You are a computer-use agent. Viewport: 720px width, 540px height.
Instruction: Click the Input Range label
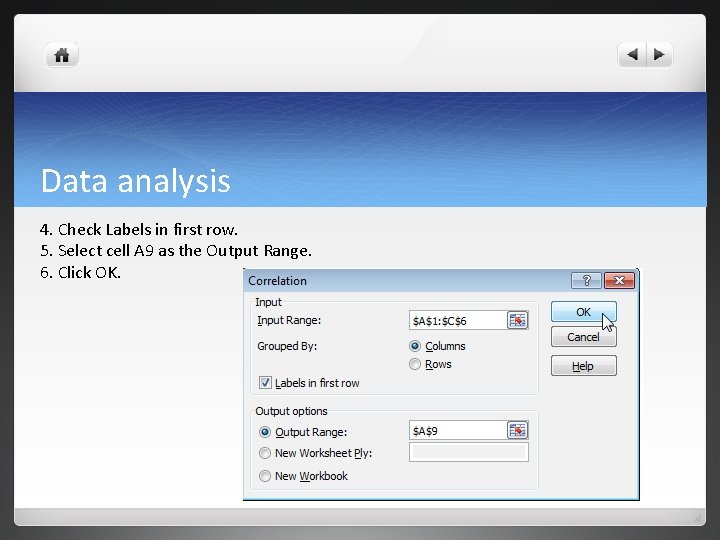[x=289, y=320]
